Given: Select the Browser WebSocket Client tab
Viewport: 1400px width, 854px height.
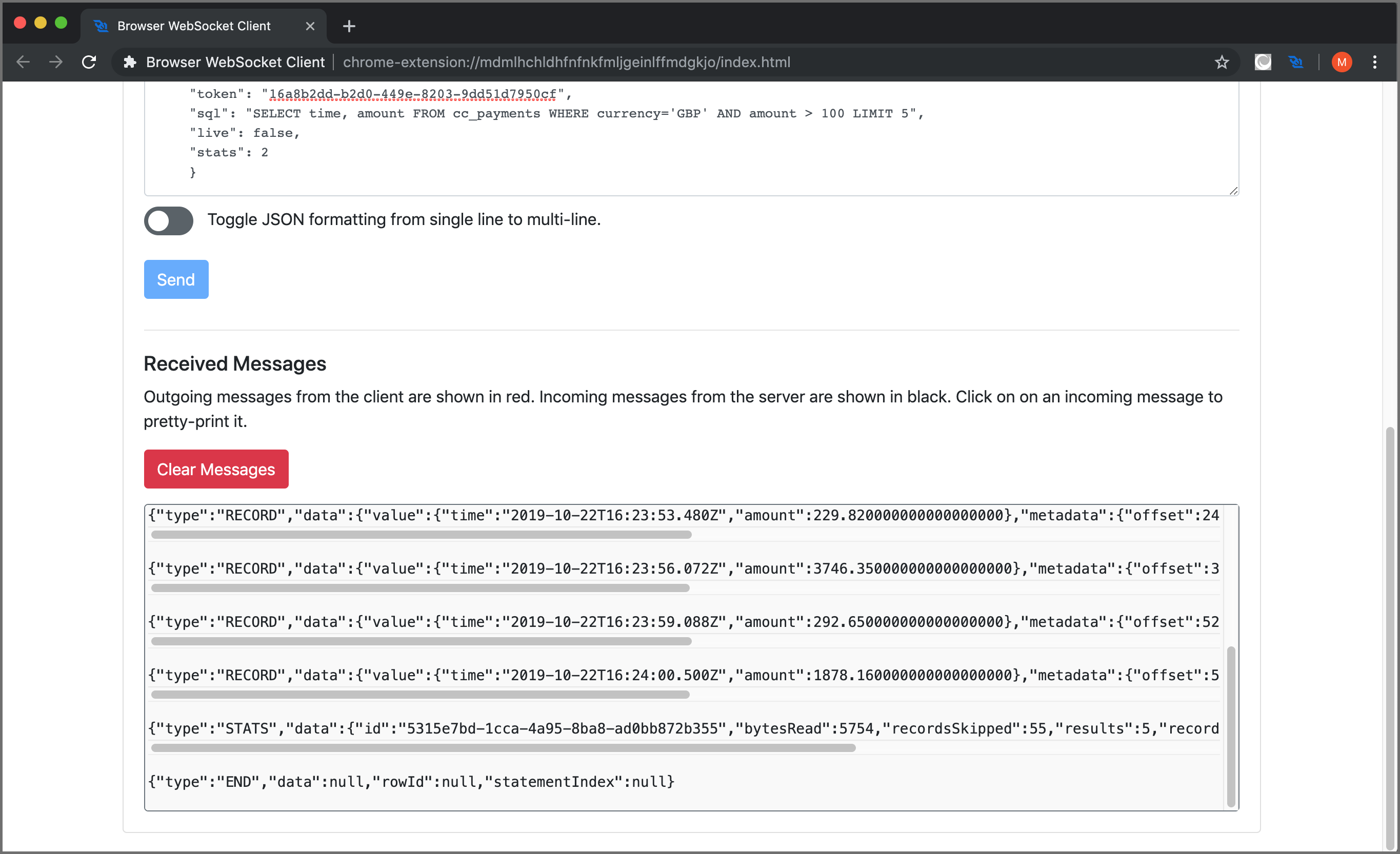Looking at the screenshot, I should coord(194,26).
